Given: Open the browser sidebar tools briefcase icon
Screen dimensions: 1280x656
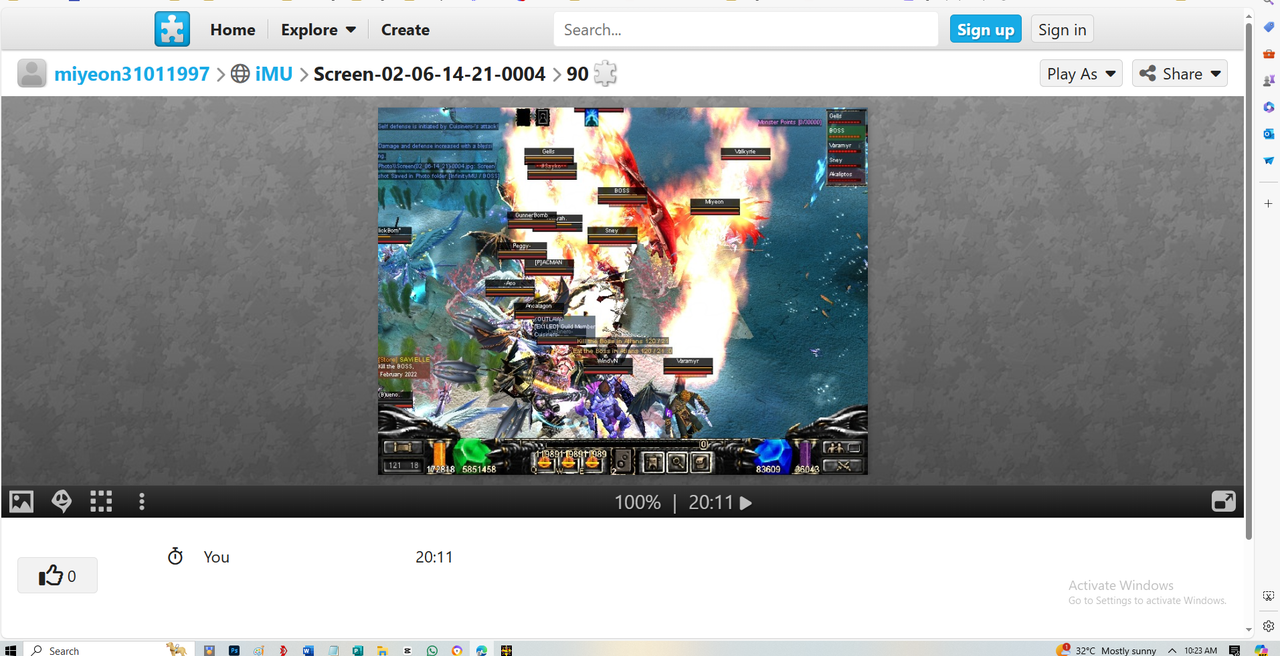Looking at the screenshot, I should [1268, 54].
